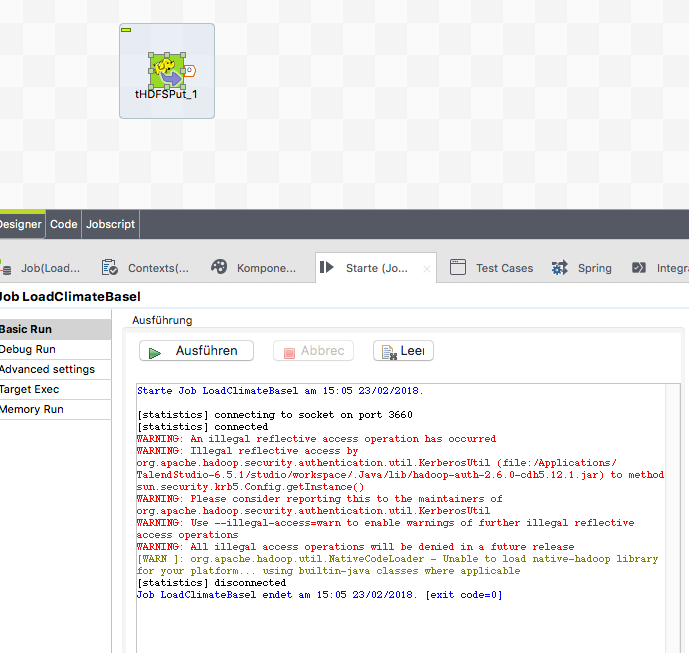Click the Spring gear icon
689x653 pixels.
[560, 268]
